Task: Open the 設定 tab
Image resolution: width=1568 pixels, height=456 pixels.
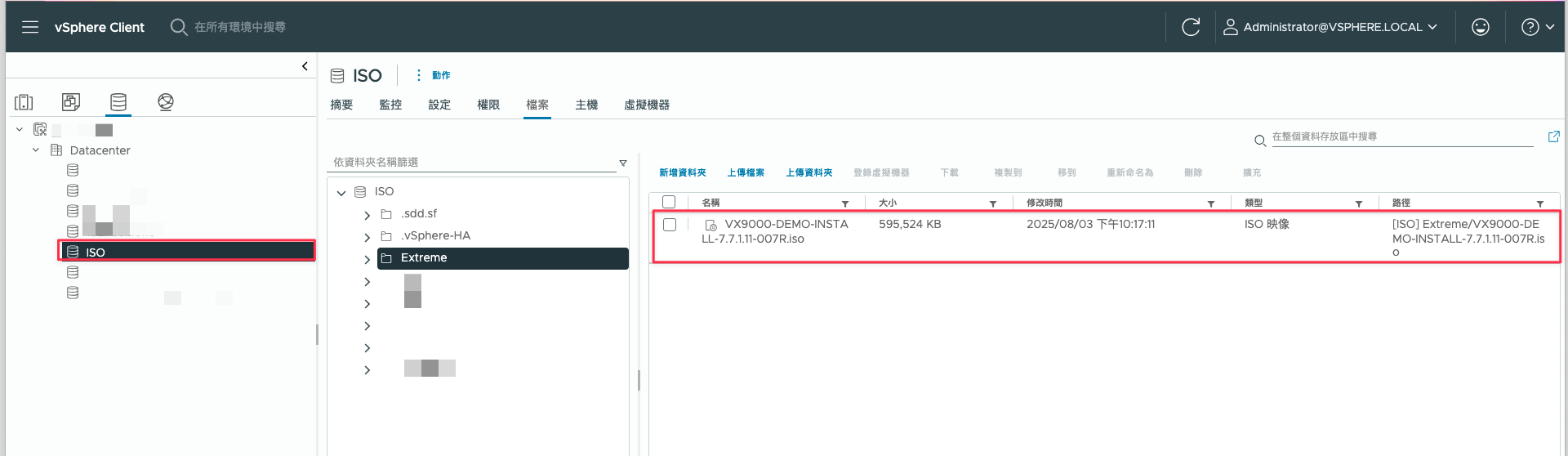Action: (x=439, y=105)
